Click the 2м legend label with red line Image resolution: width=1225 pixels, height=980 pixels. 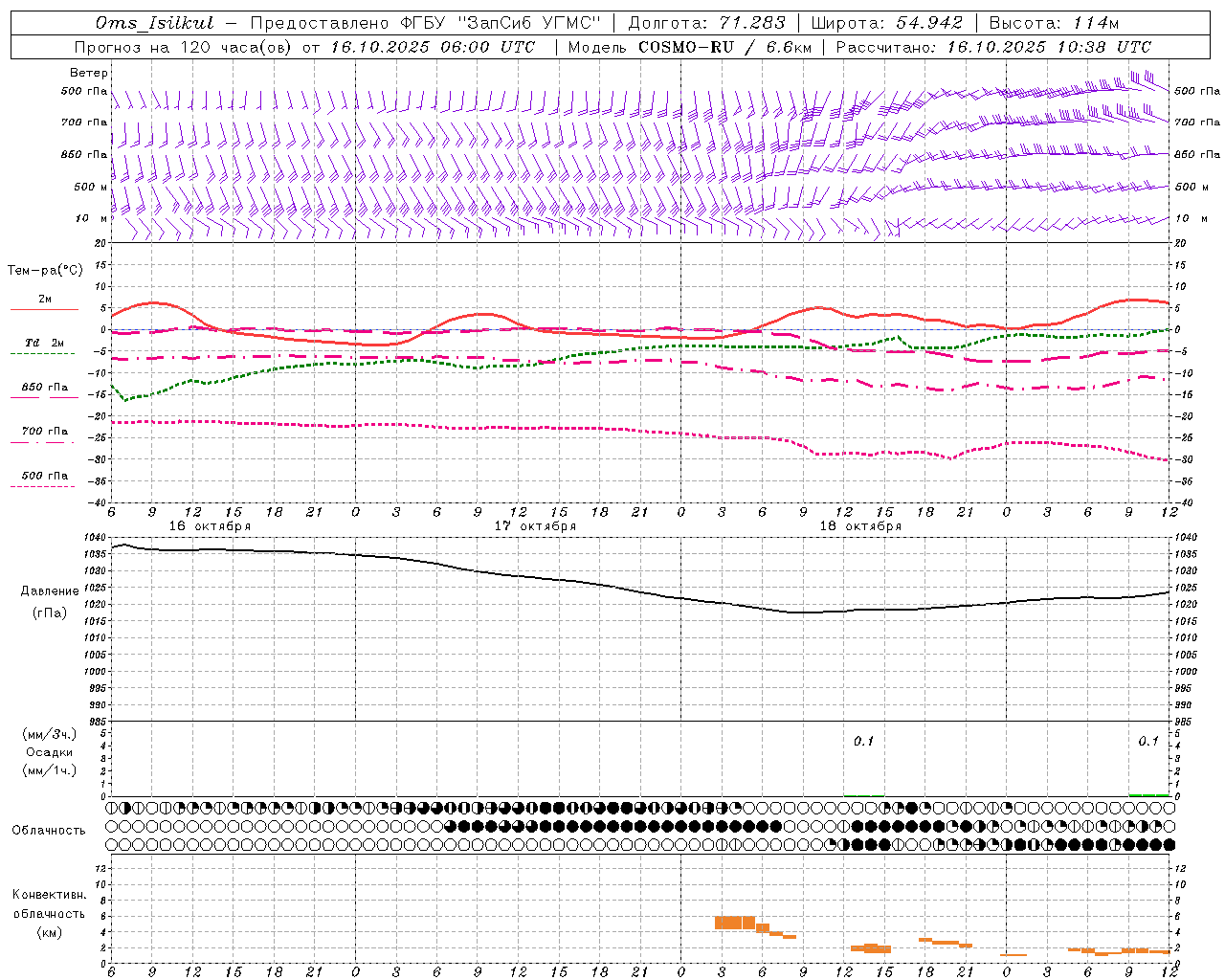point(45,300)
